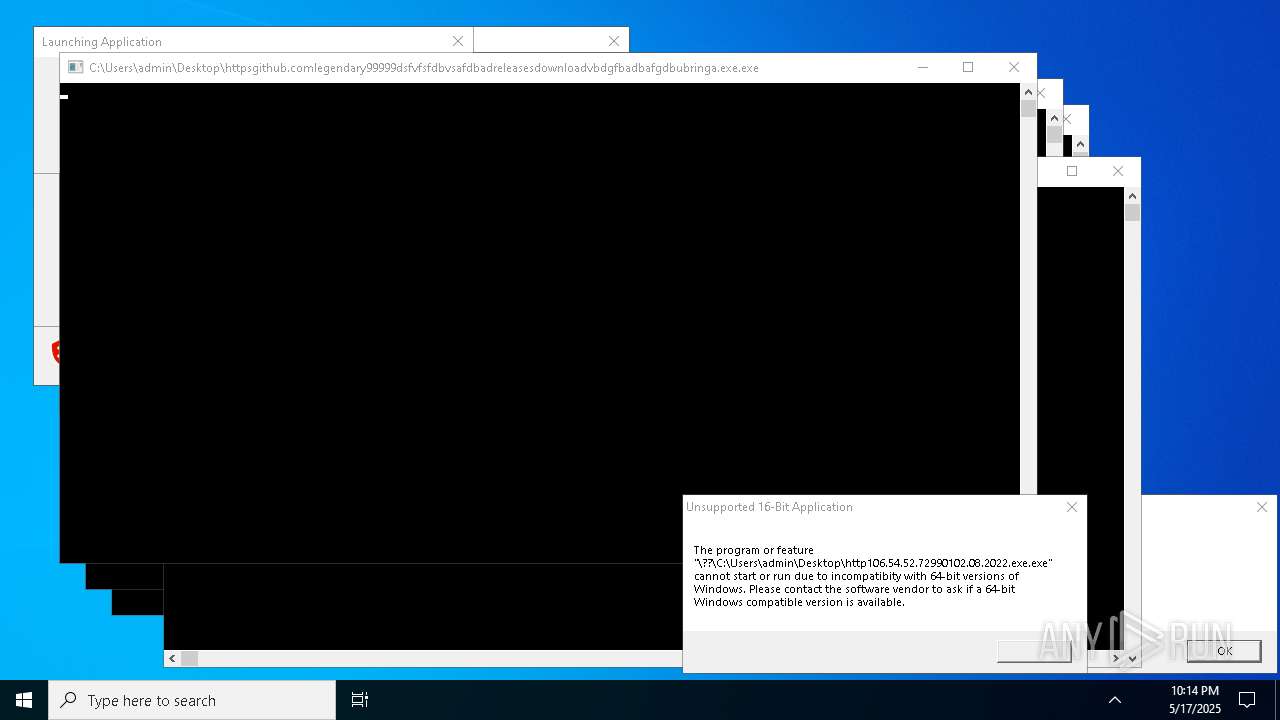Maximize the bubringa.exe.exe console window

tap(968, 67)
